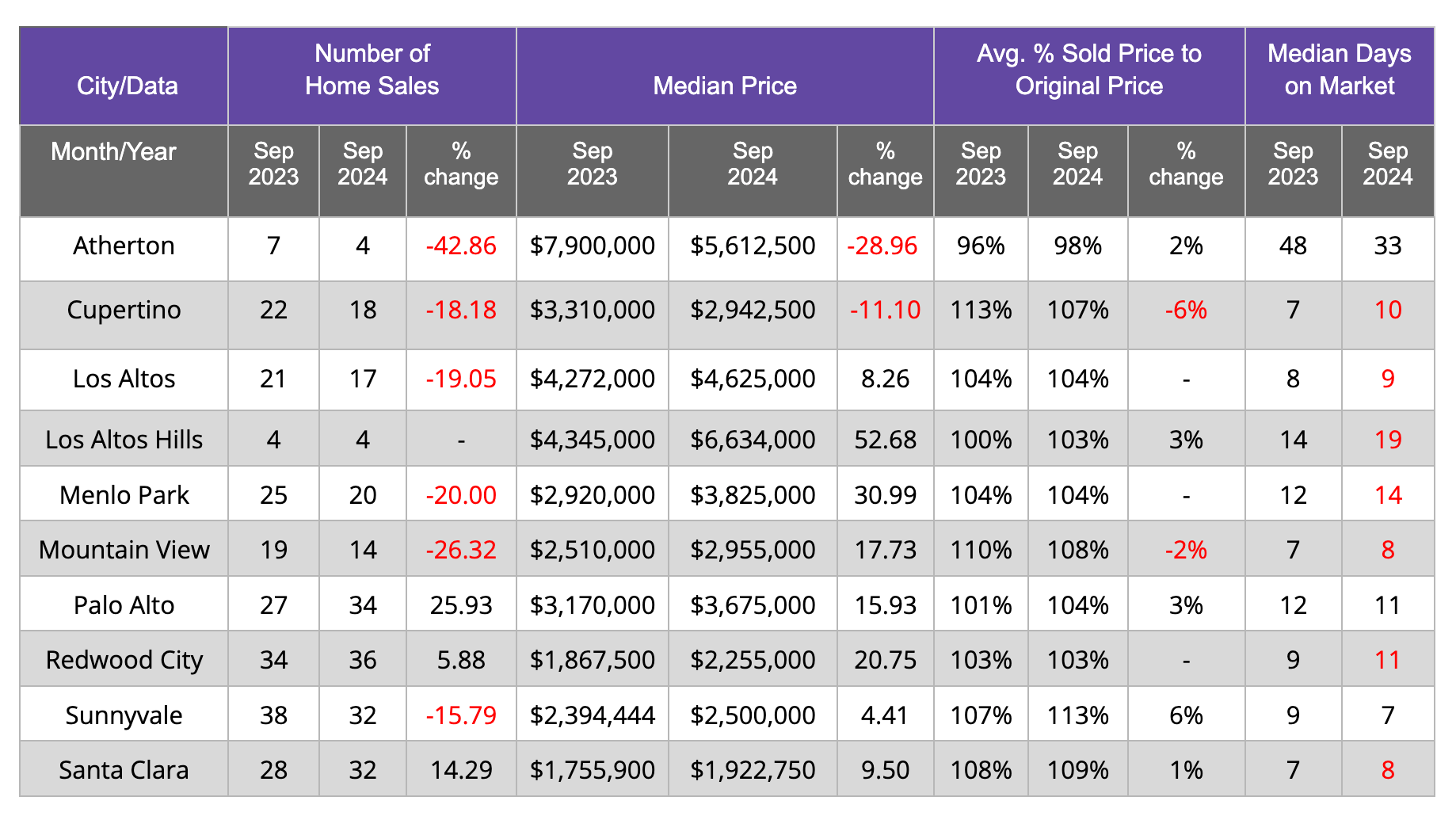Select Sunnyvale's $2,394,444 median price cell
The height and width of the screenshot is (835, 1456).
[592, 715]
